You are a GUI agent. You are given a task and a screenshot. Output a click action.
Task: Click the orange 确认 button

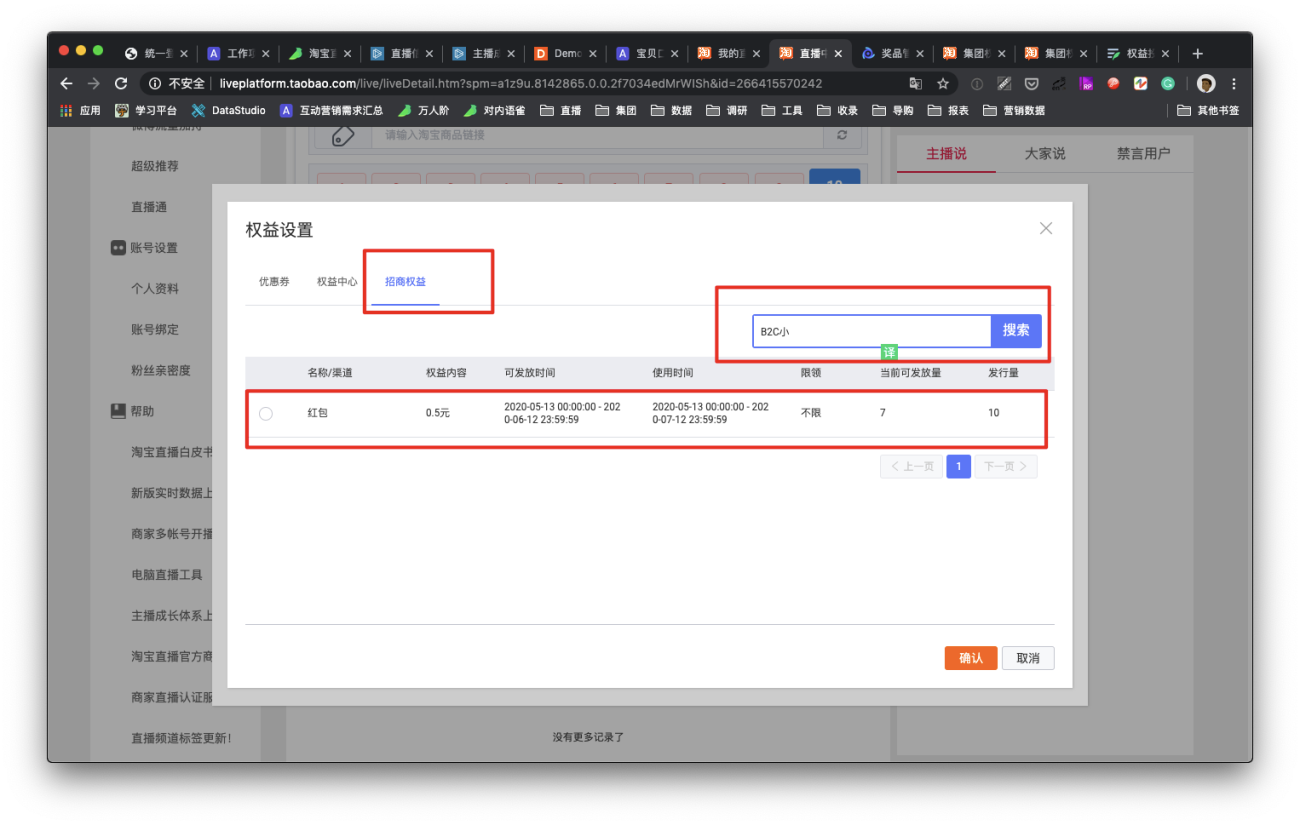(x=970, y=658)
